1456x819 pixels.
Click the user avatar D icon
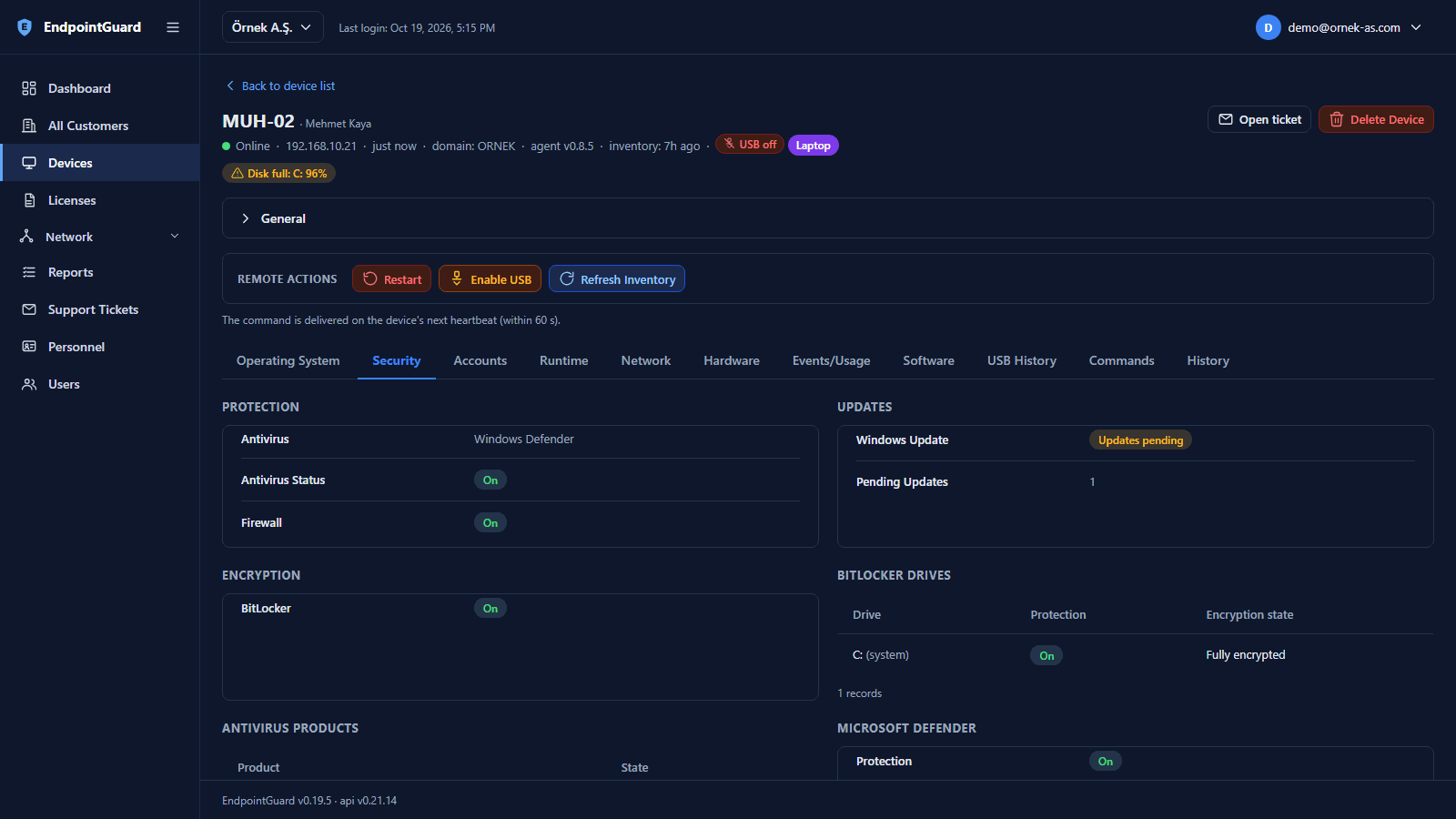click(x=1268, y=27)
